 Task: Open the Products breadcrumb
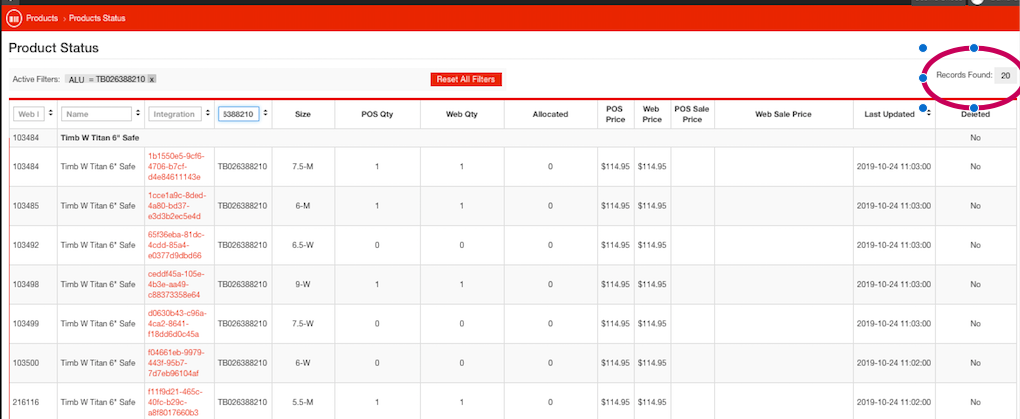[42, 18]
